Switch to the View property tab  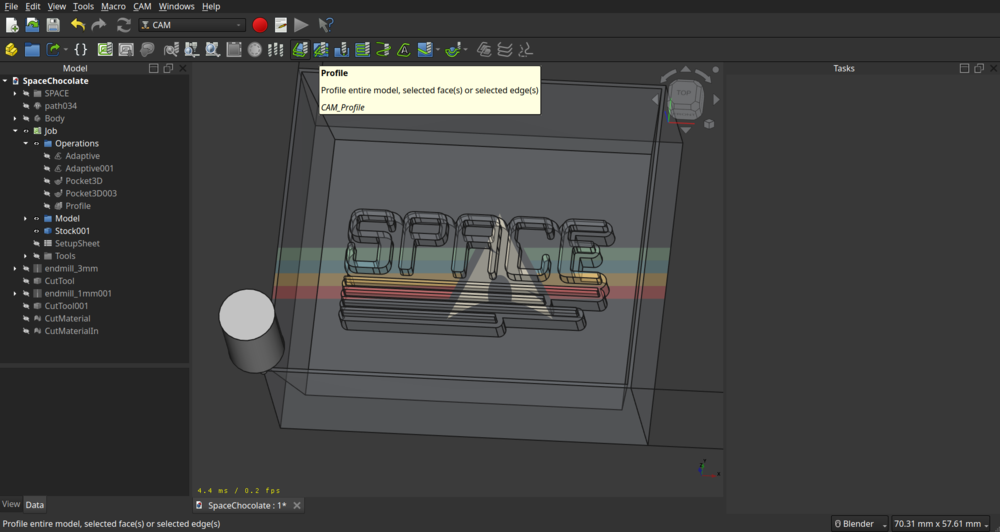point(11,504)
